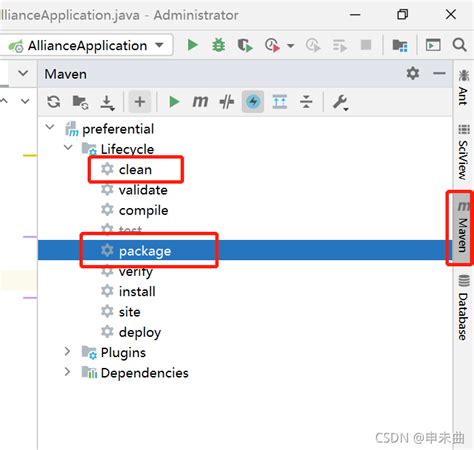The image size is (474, 450).
Task: Expand the Plugins node
Action: (67, 352)
